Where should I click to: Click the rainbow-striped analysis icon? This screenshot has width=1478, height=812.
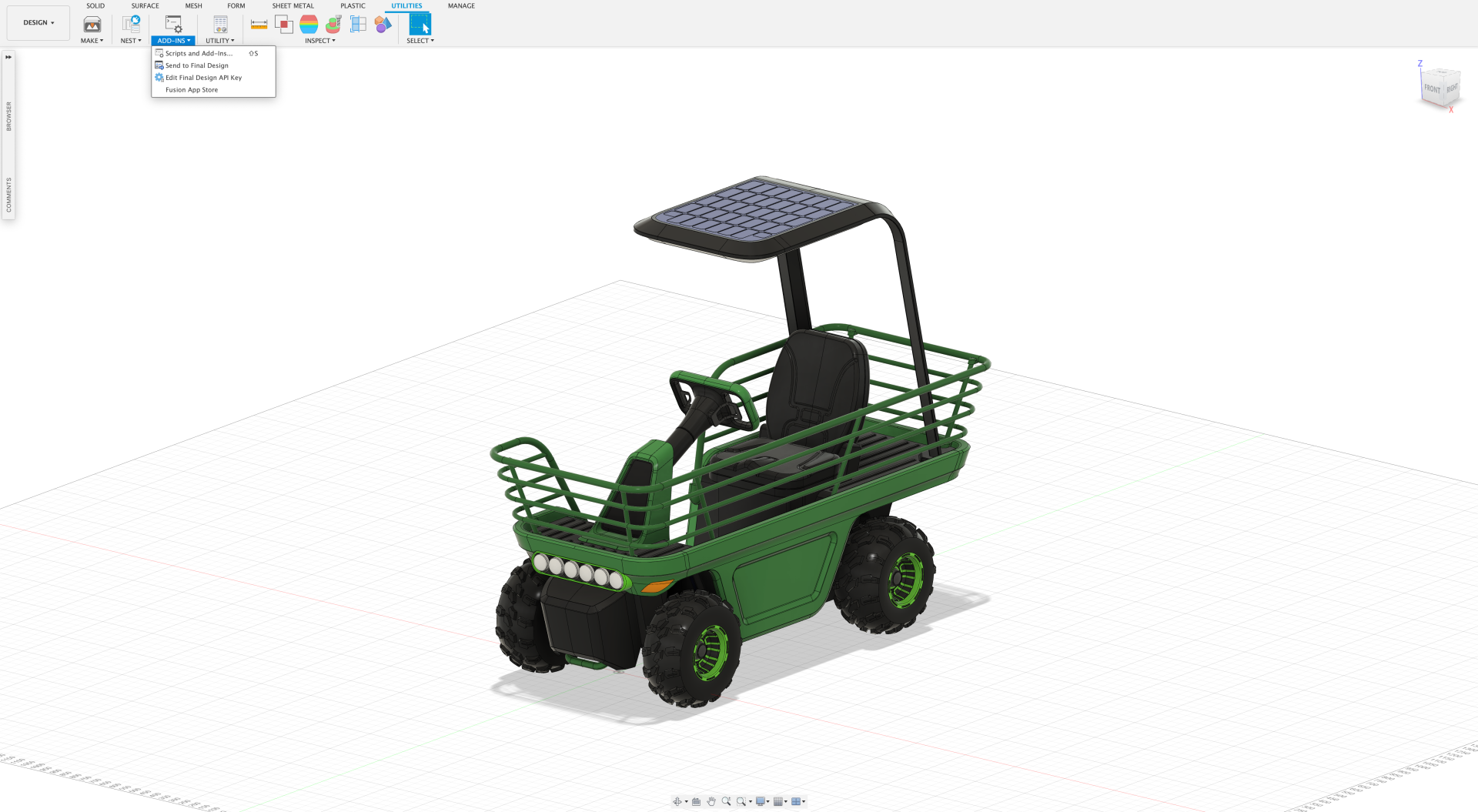coord(309,25)
